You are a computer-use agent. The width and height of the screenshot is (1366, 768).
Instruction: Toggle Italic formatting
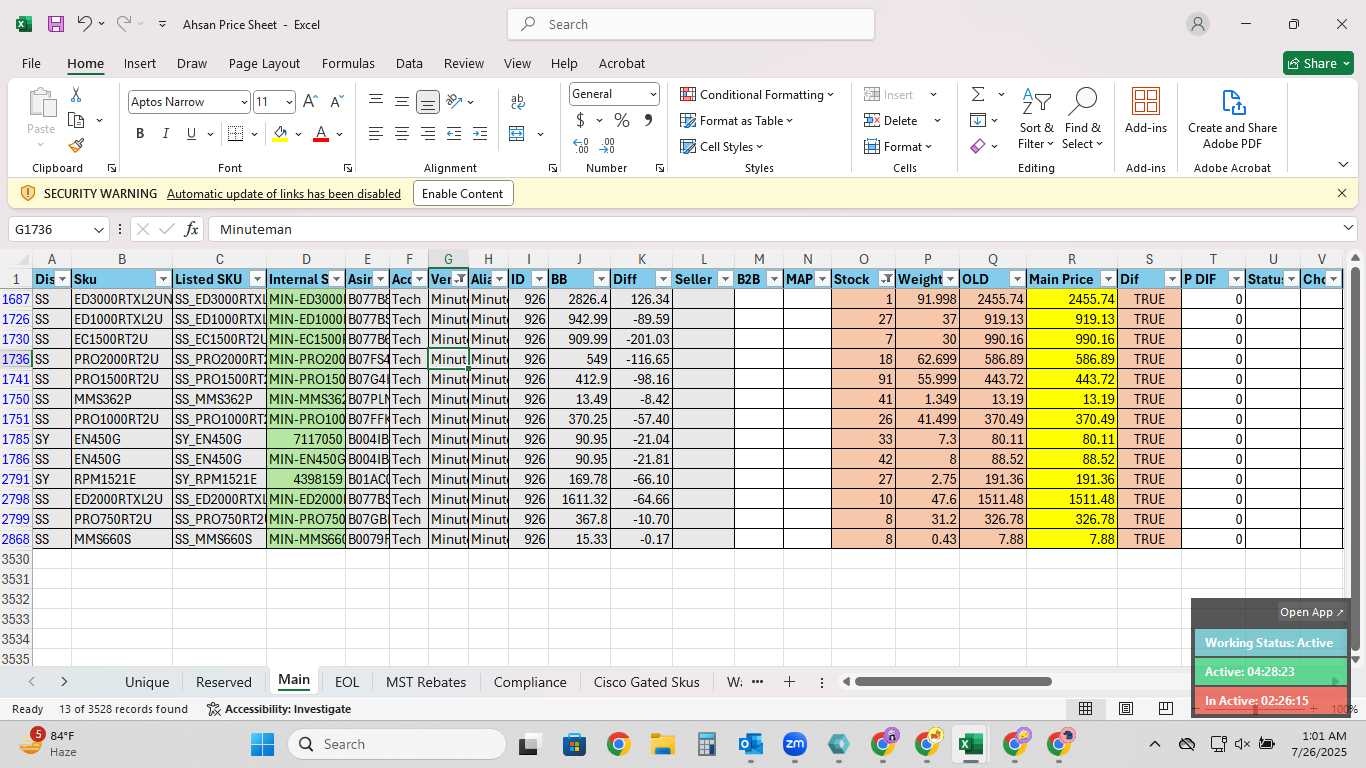(x=165, y=134)
